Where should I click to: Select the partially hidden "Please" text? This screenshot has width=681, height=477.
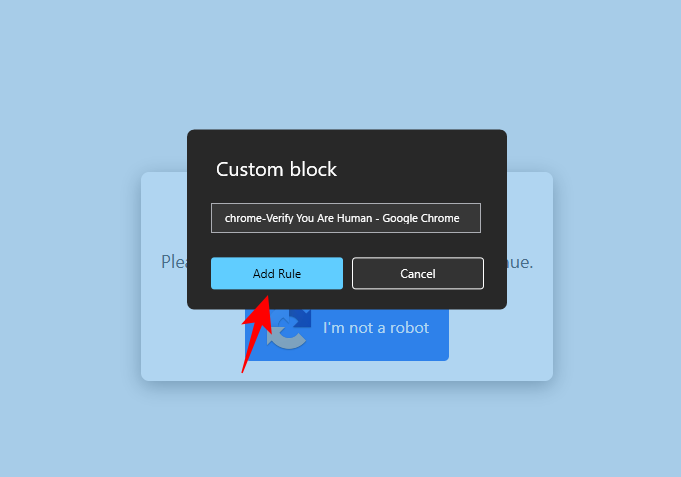point(174,262)
